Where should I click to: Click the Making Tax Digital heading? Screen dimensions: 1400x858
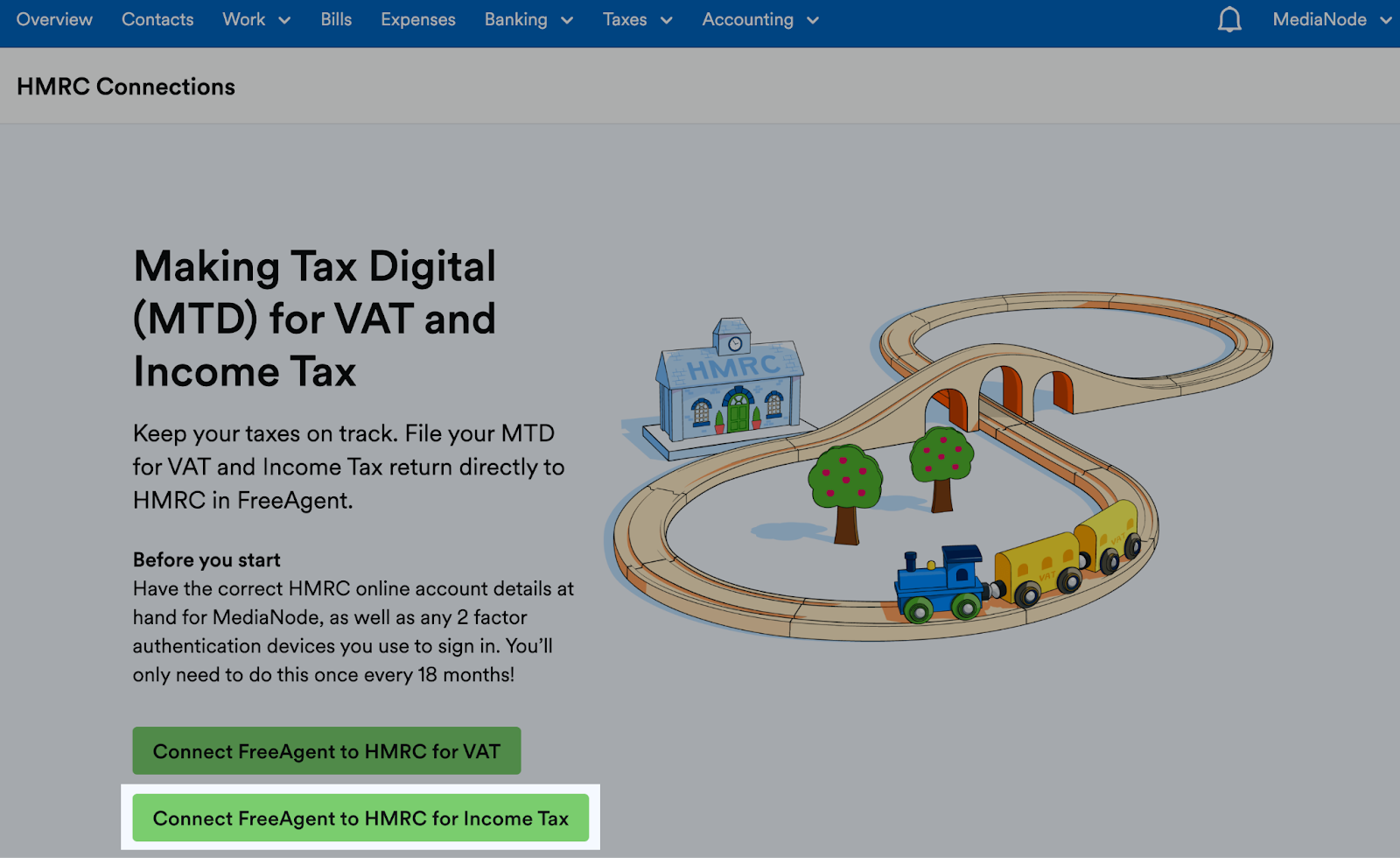tap(315, 319)
